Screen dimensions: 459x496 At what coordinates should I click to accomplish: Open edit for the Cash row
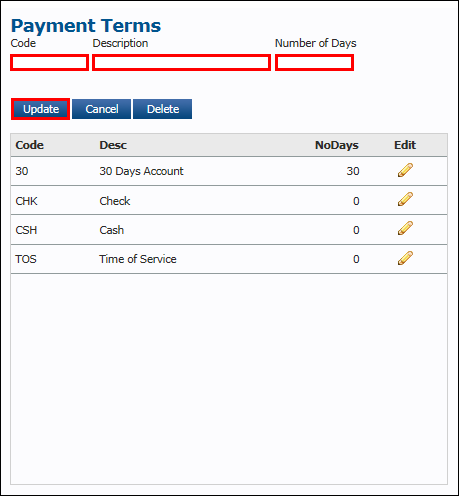tap(405, 228)
